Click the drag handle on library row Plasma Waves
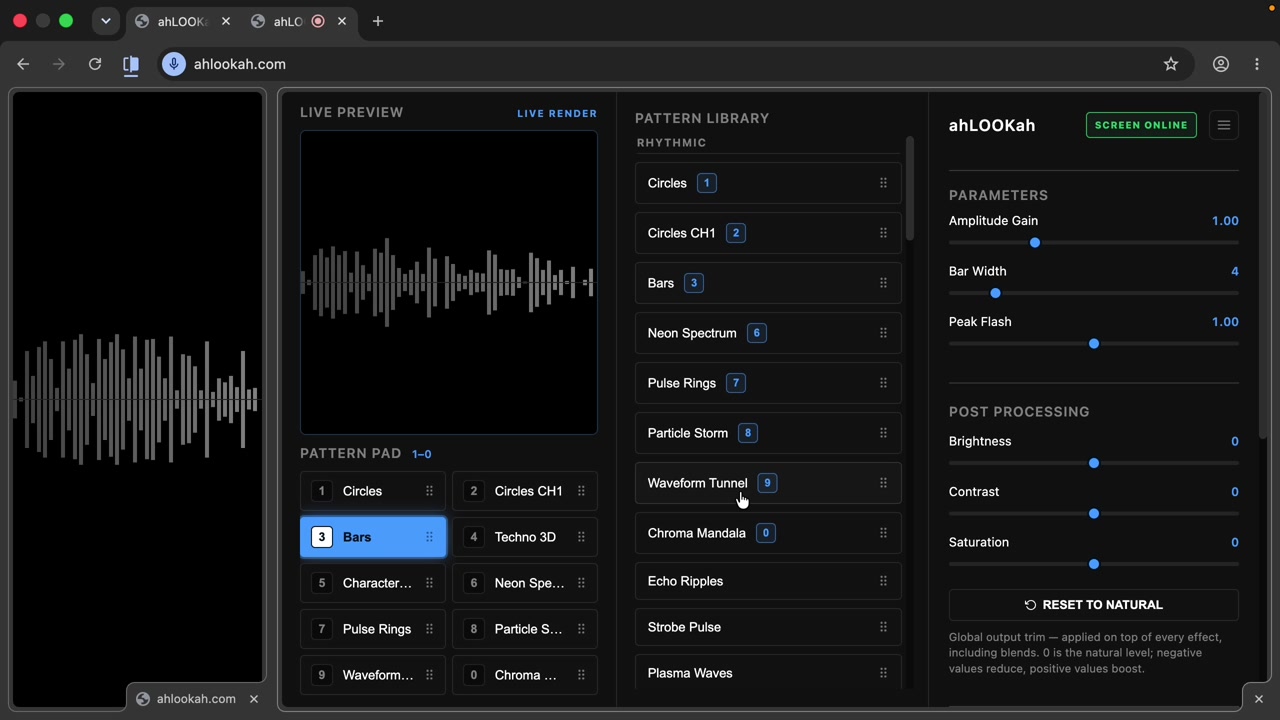The width and height of the screenshot is (1280, 720). [883, 673]
